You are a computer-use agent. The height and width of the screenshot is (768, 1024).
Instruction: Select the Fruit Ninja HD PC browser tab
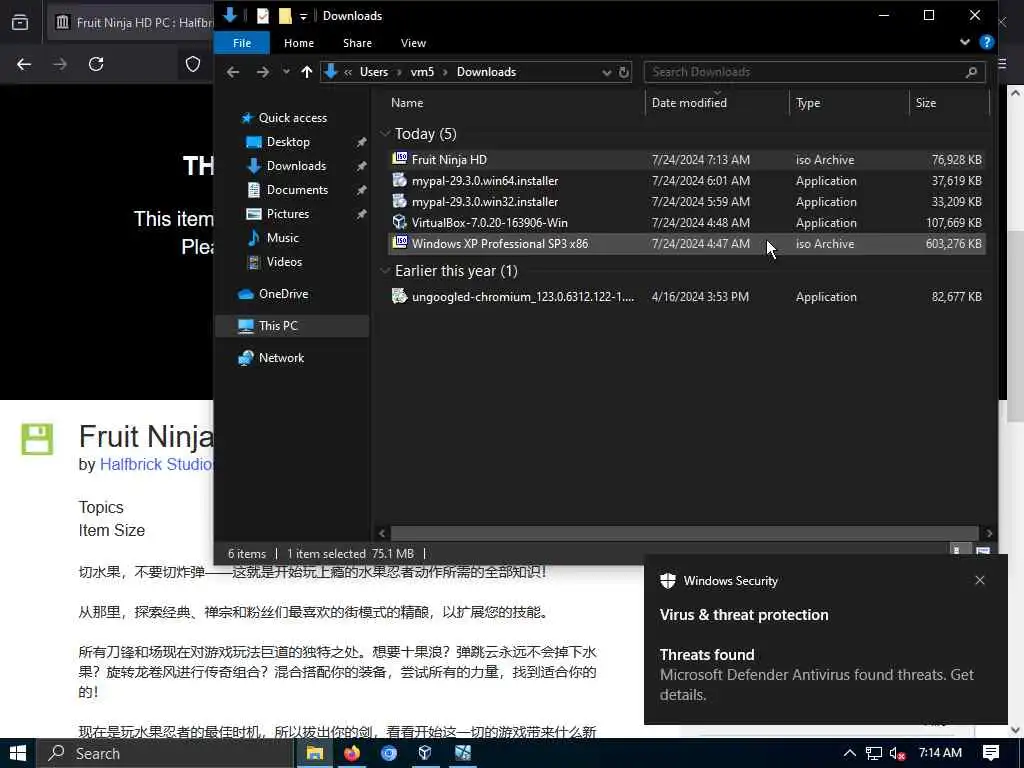tap(133, 22)
